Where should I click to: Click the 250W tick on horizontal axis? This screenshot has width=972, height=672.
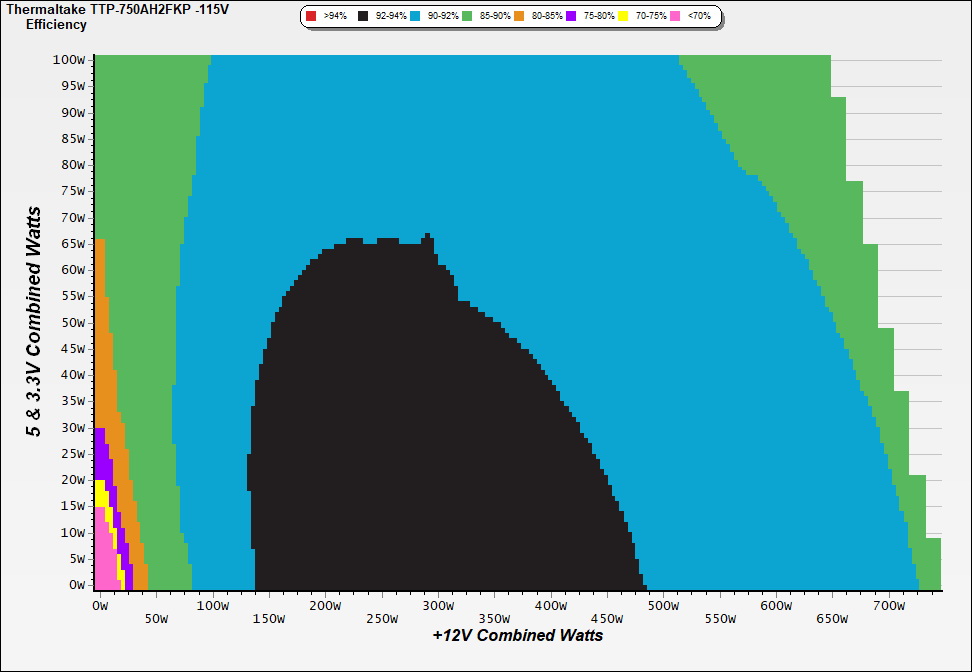pyautogui.click(x=381, y=619)
